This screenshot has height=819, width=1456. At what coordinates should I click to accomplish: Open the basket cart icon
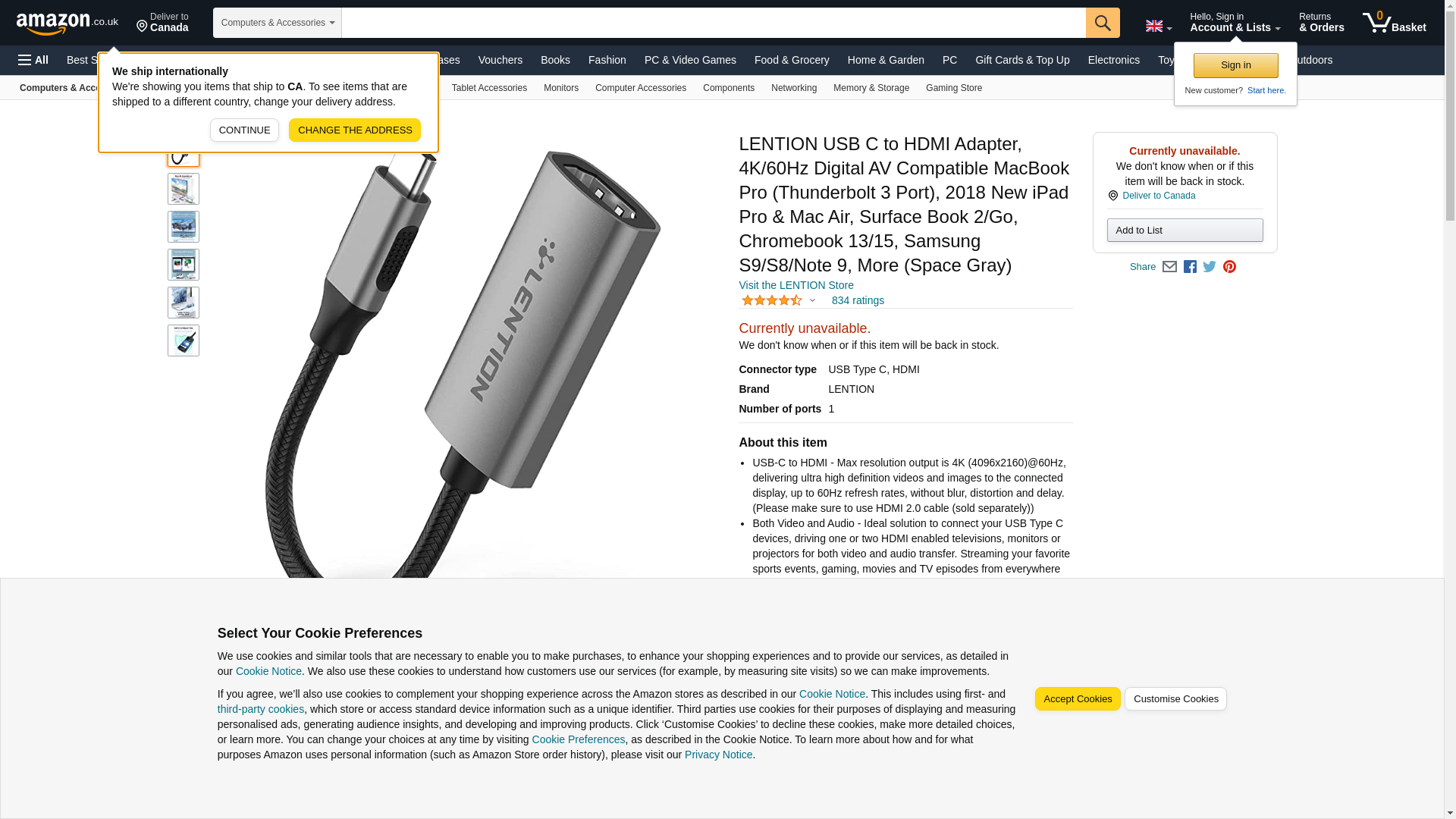pos(1394,23)
